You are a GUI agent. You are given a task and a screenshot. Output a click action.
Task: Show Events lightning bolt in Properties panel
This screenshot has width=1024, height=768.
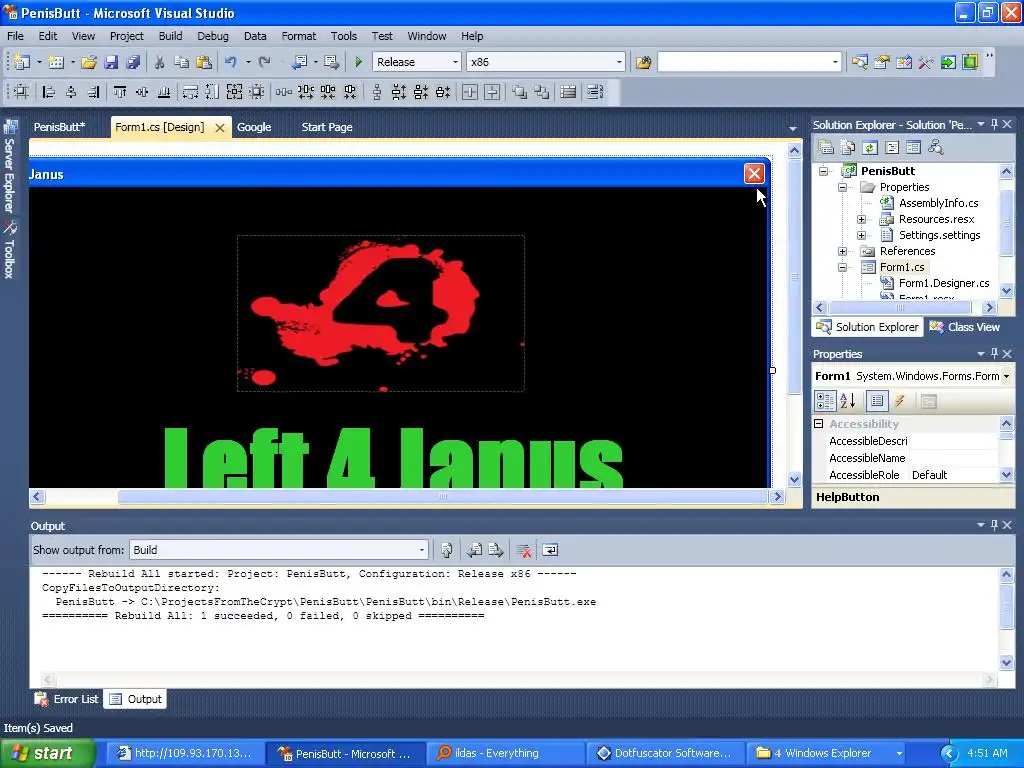tap(899, 401)
